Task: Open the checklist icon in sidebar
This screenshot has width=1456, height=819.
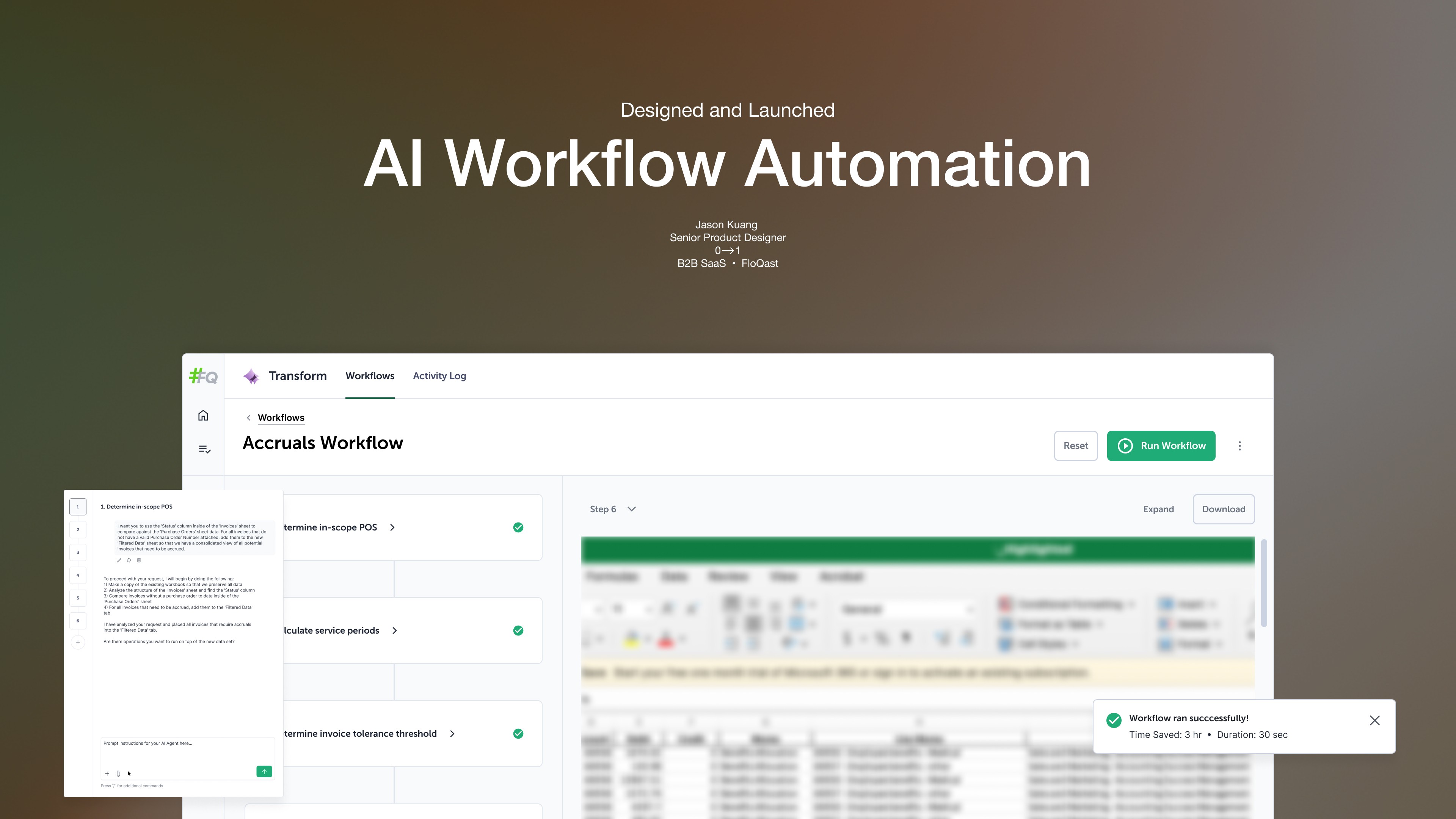Action: 204,449
